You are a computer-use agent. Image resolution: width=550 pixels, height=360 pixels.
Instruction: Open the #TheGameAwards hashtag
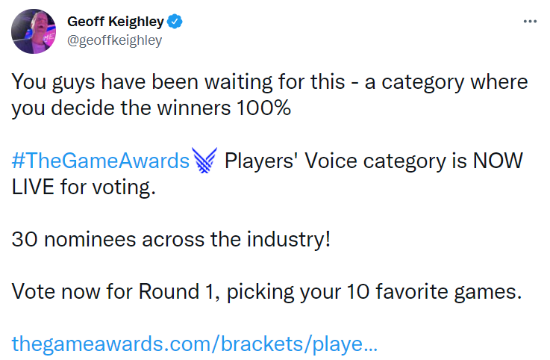click(x=101, y=161)
